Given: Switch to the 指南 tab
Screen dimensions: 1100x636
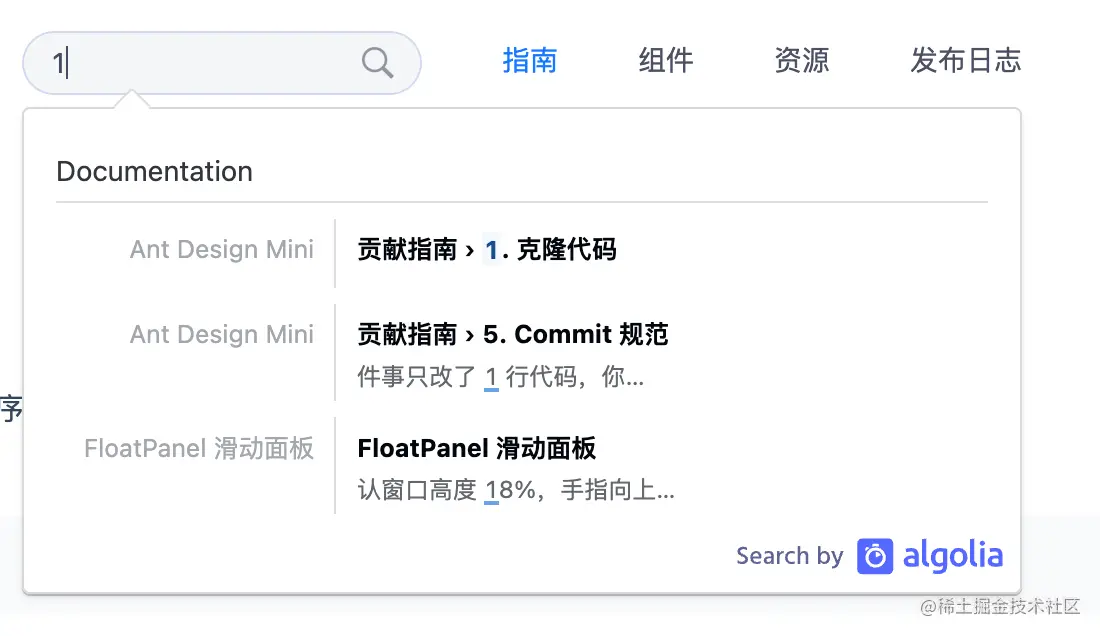Looking at the screenshot, I should click(529, 60).
